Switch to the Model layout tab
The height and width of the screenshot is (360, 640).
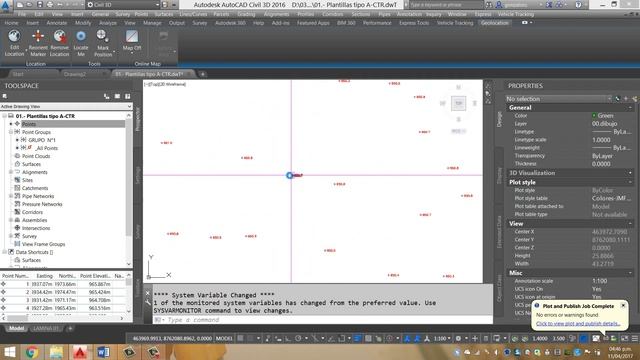[x=16, y=328]
